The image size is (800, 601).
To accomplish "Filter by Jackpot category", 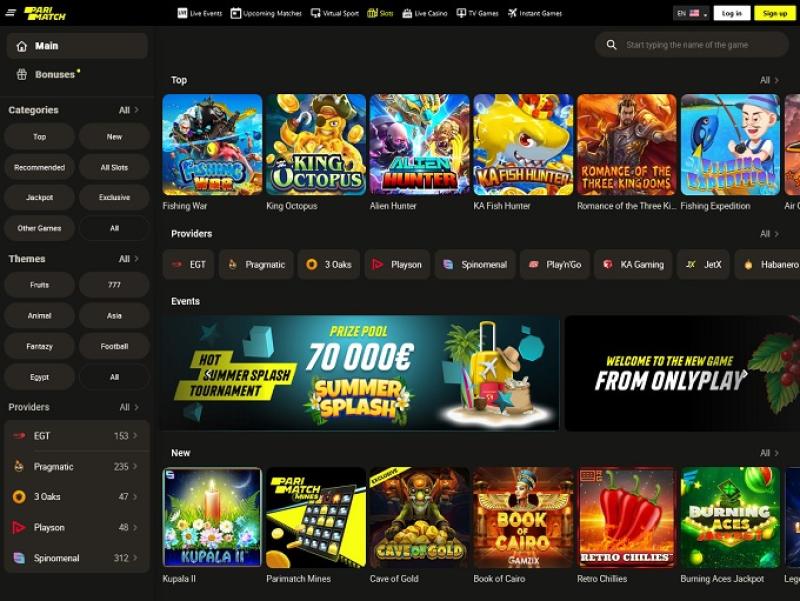I will pos(40,197).
